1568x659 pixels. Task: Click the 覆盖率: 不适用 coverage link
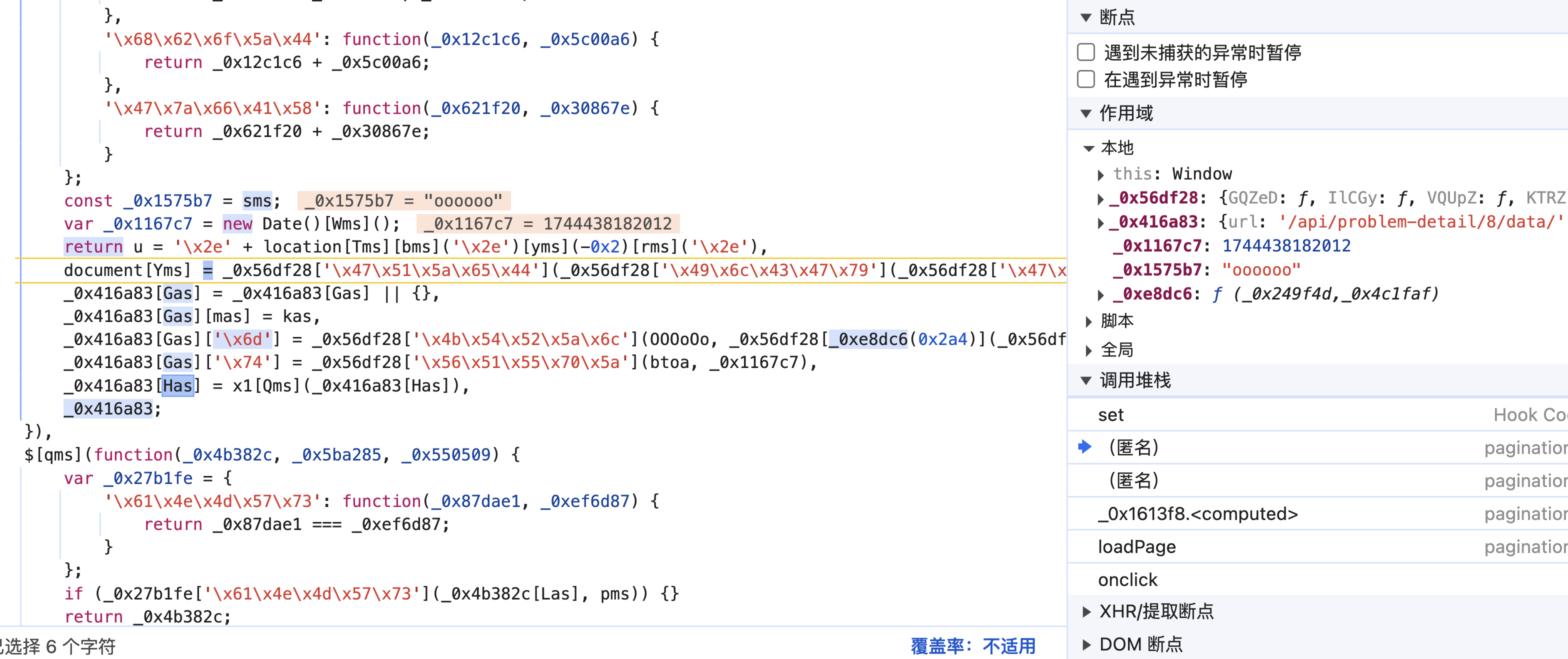(x=972, y=645)
